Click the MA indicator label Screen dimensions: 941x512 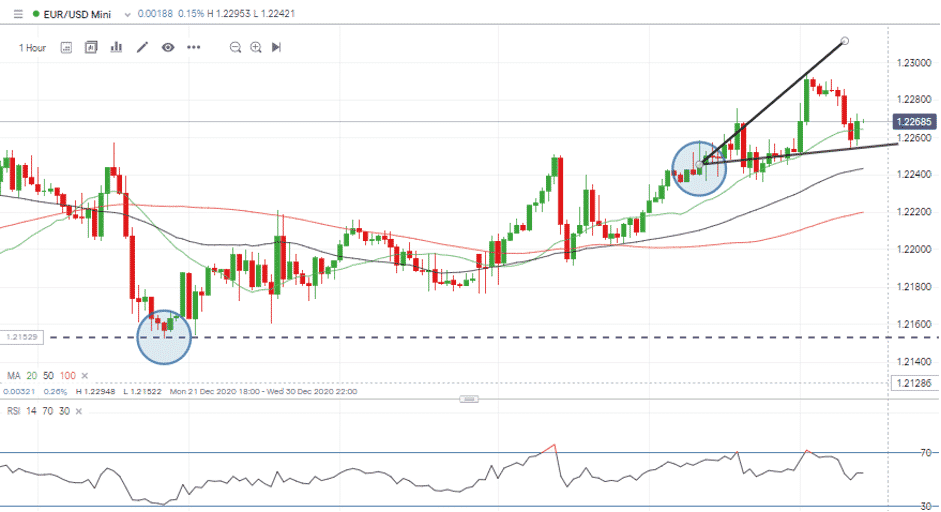(13, 376)
